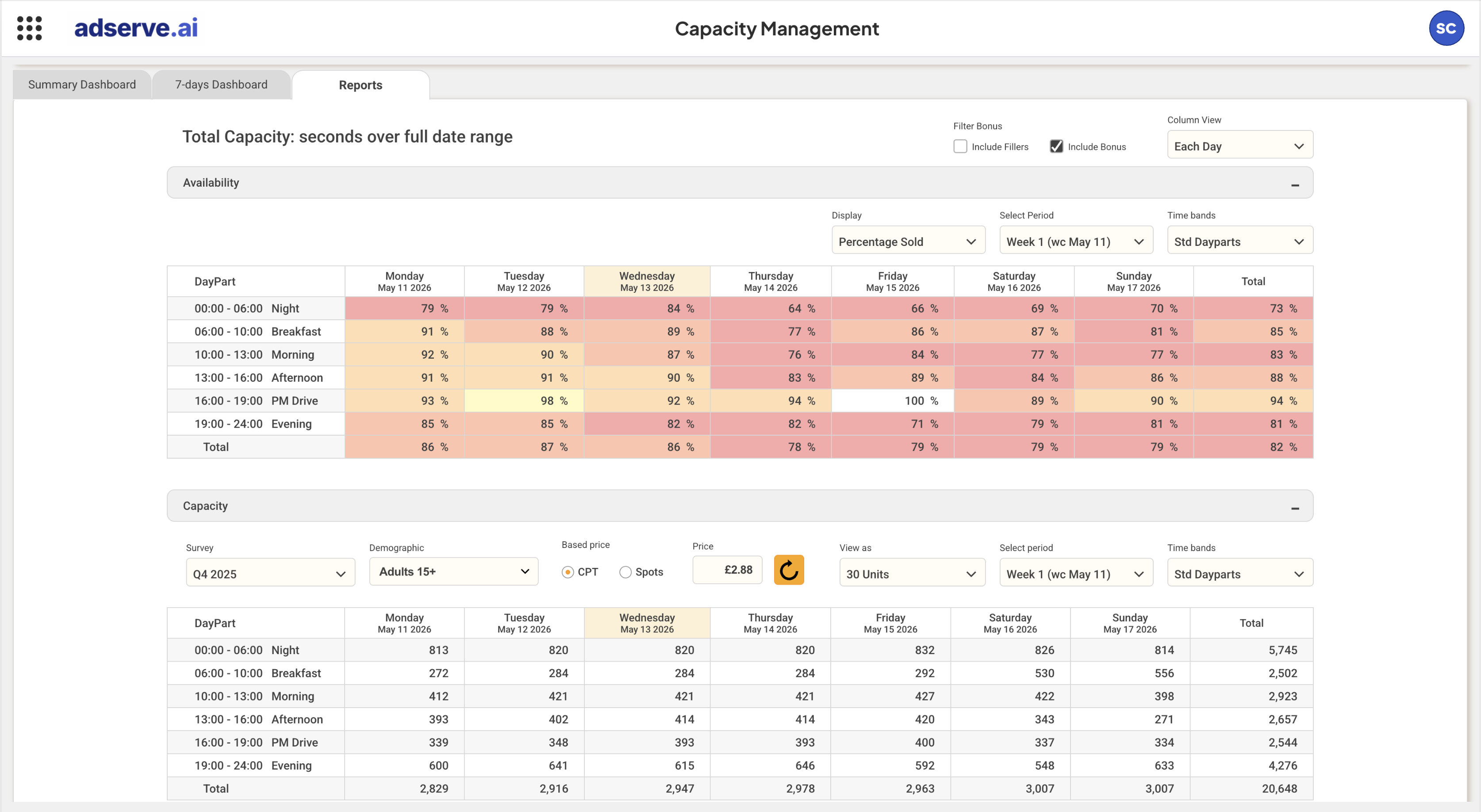Click the 20,648 grand total capacity cell

click(x=1251, y=789)
